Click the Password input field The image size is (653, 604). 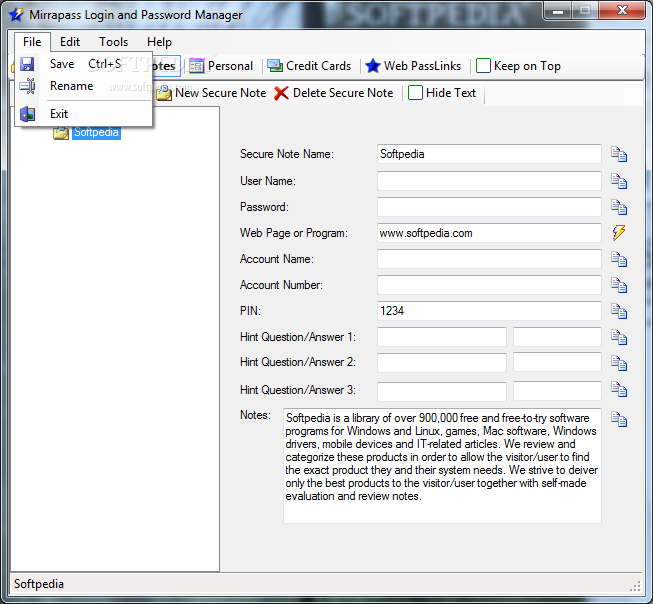(x=489, y=207)
